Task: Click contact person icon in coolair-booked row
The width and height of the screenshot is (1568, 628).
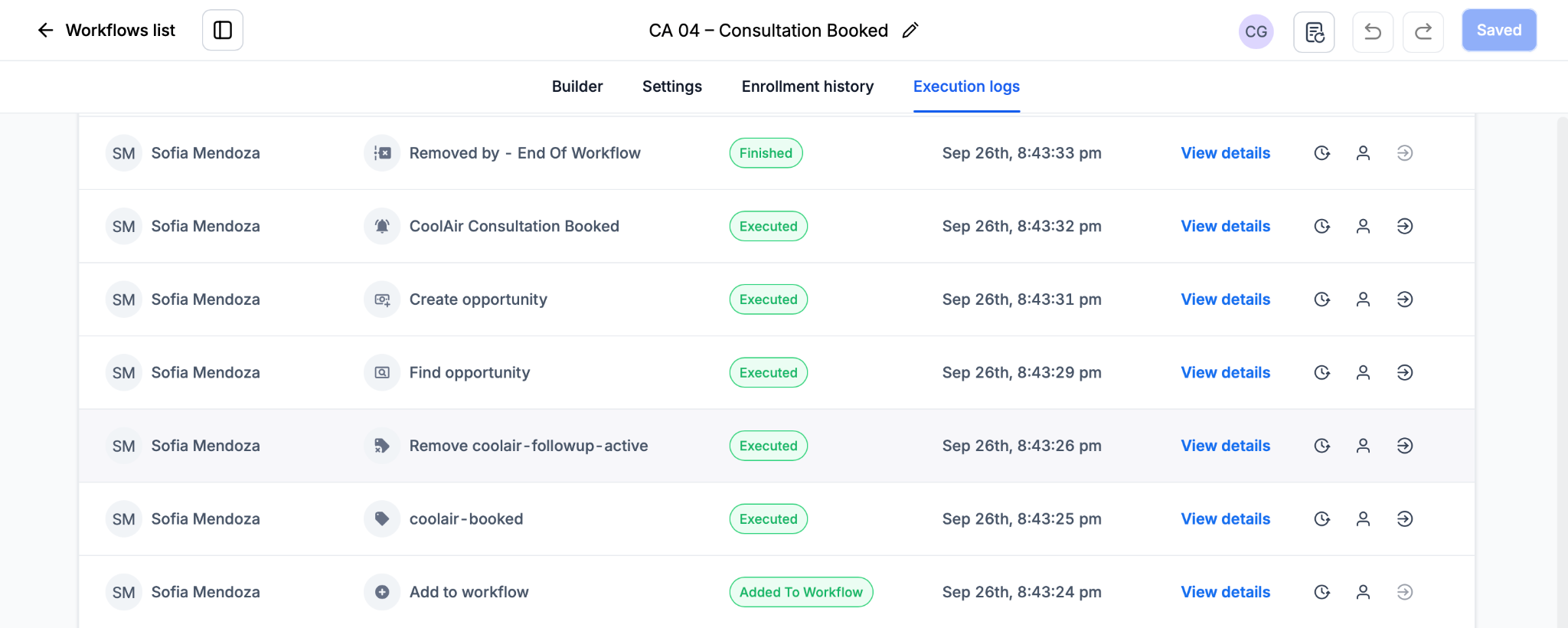Action: [1363, 518]
